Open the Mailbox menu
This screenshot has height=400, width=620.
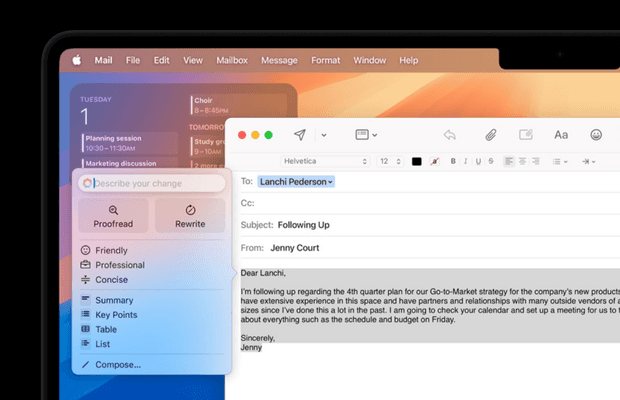(x=232, y=60)
